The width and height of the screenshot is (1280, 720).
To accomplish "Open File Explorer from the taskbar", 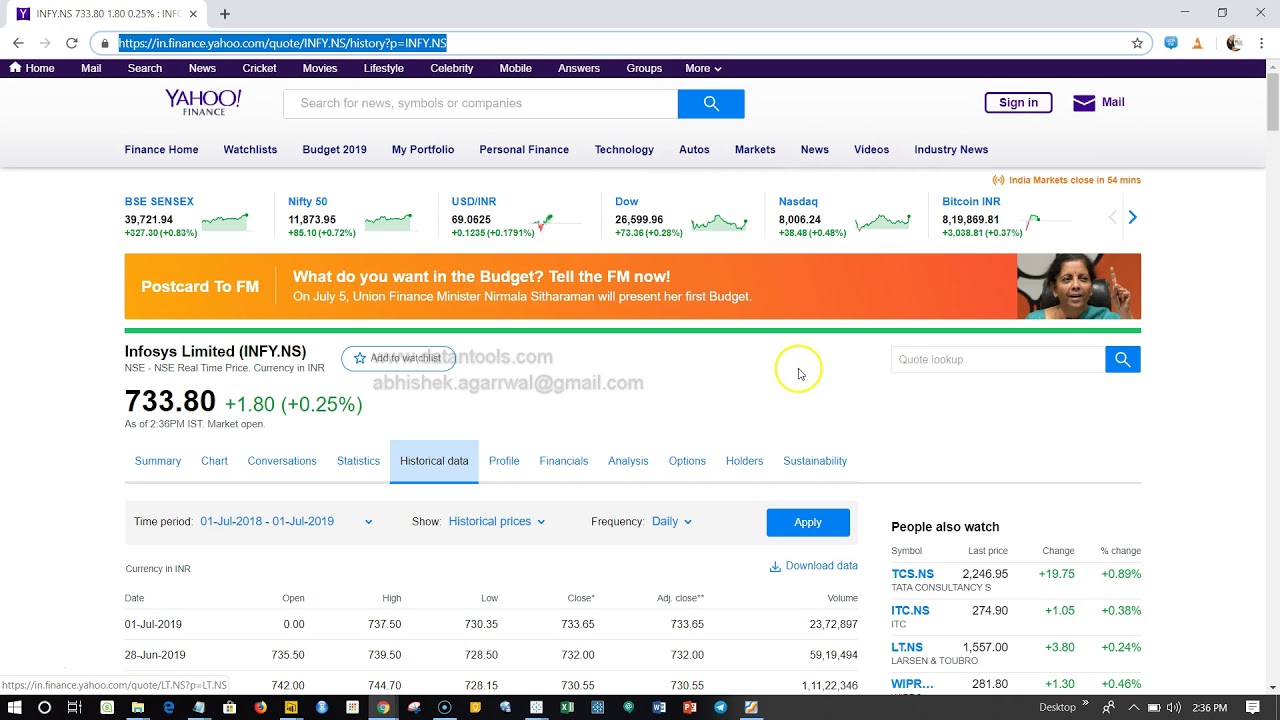I will tap(137, 707).
